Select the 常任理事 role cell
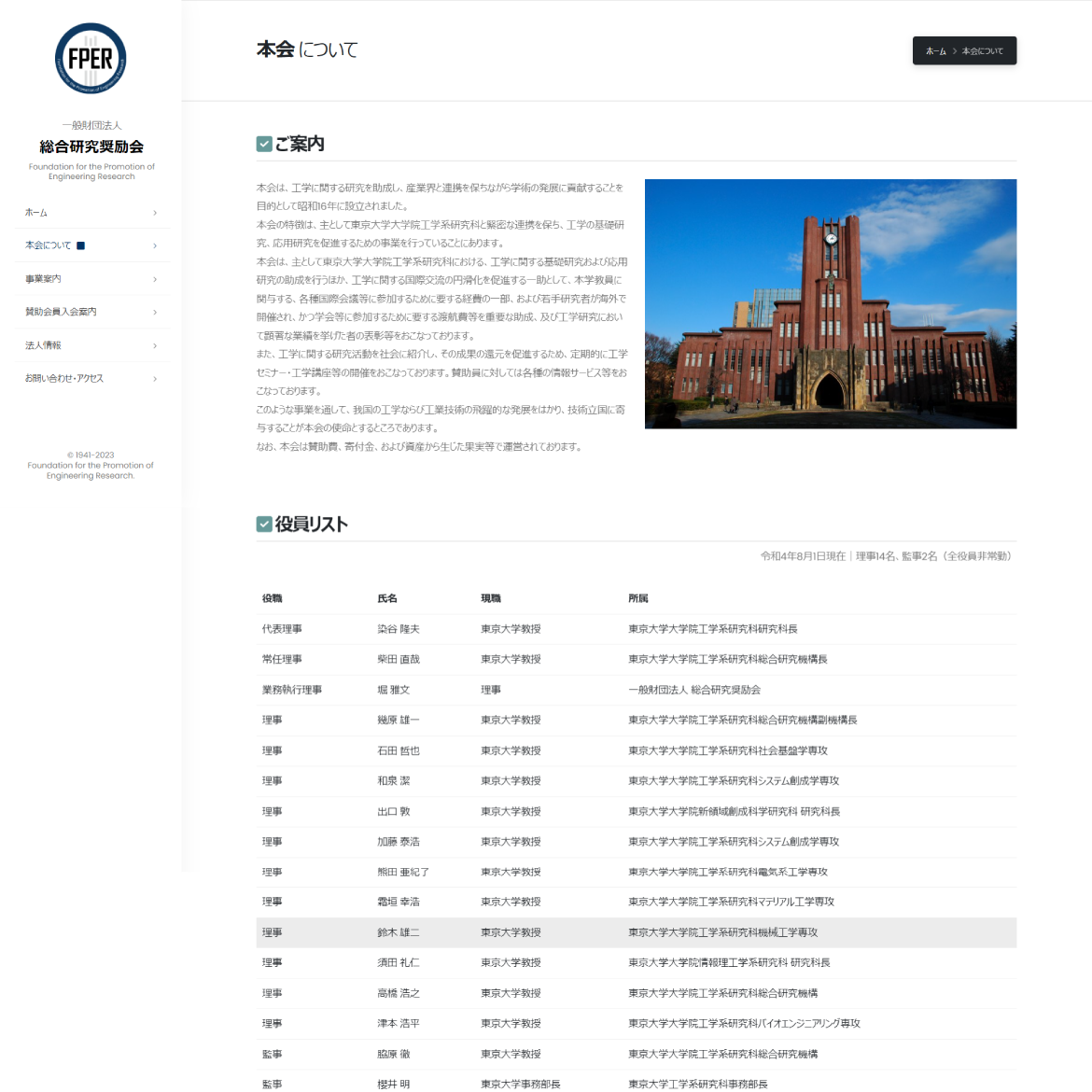Viewport: 1092px width, 1092px height. point(282,659)
